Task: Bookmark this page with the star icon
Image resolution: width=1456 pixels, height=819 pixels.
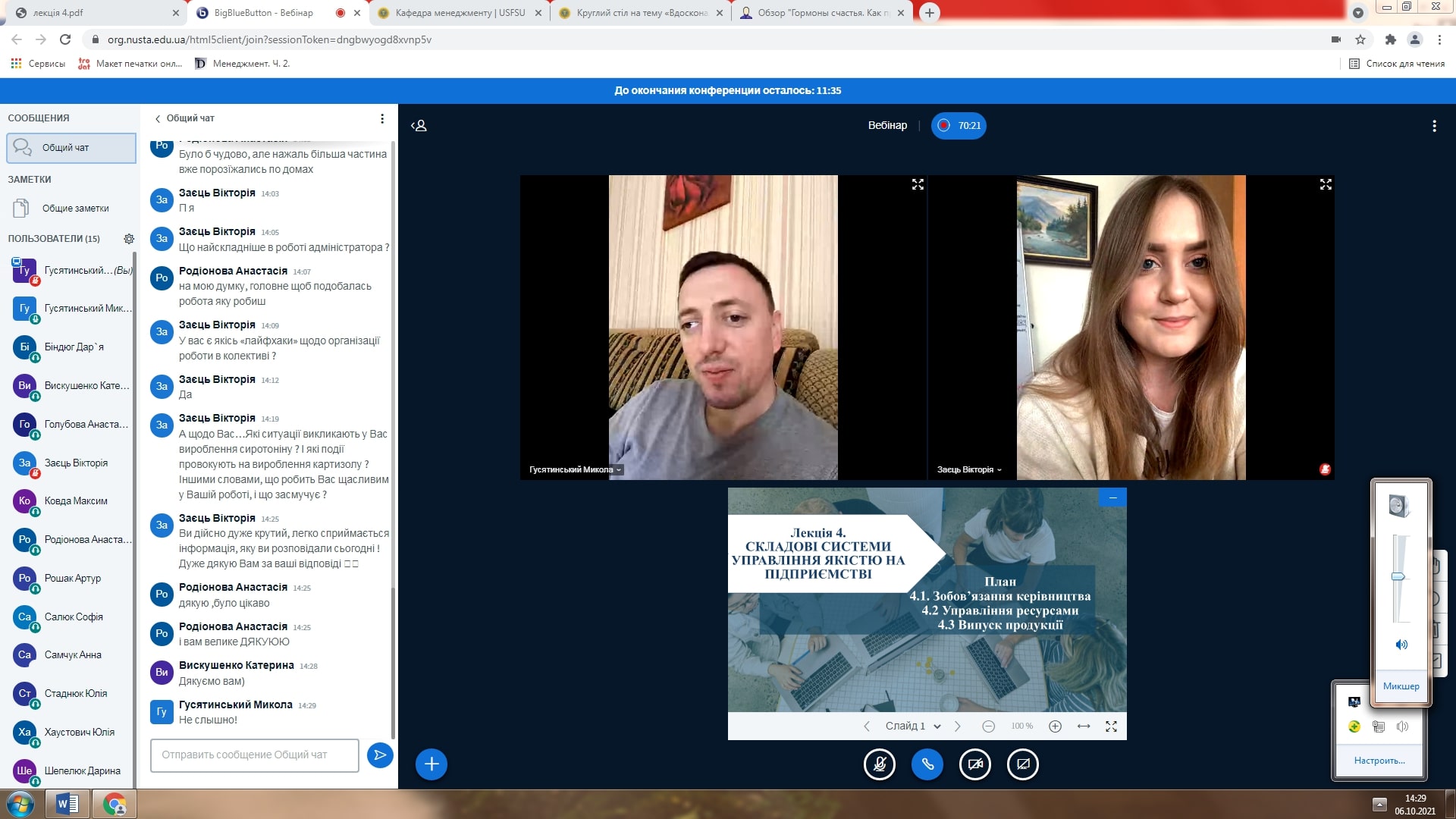Action: click(x=1360, y=39)
